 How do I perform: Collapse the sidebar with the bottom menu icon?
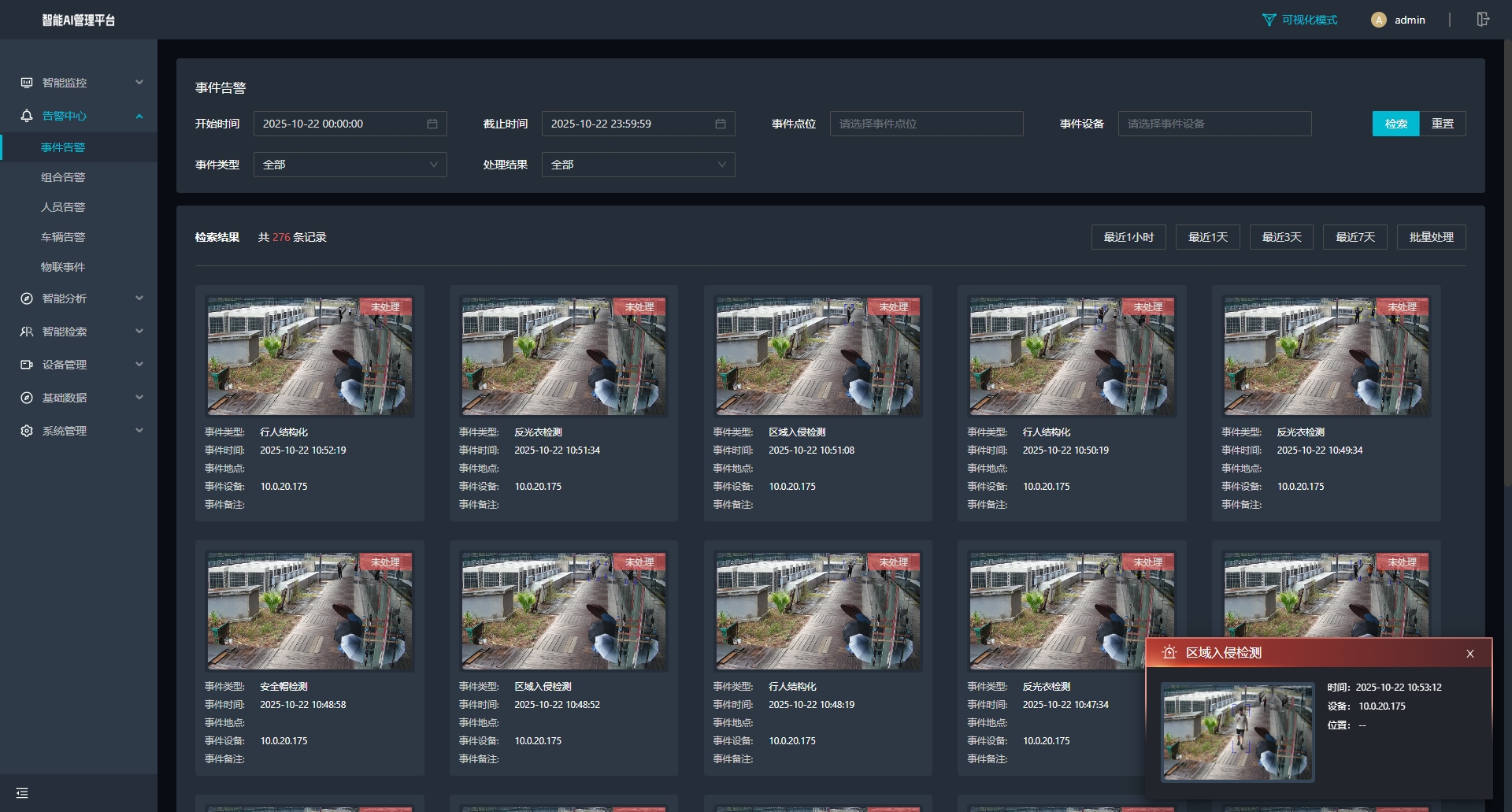pos(22,793)
